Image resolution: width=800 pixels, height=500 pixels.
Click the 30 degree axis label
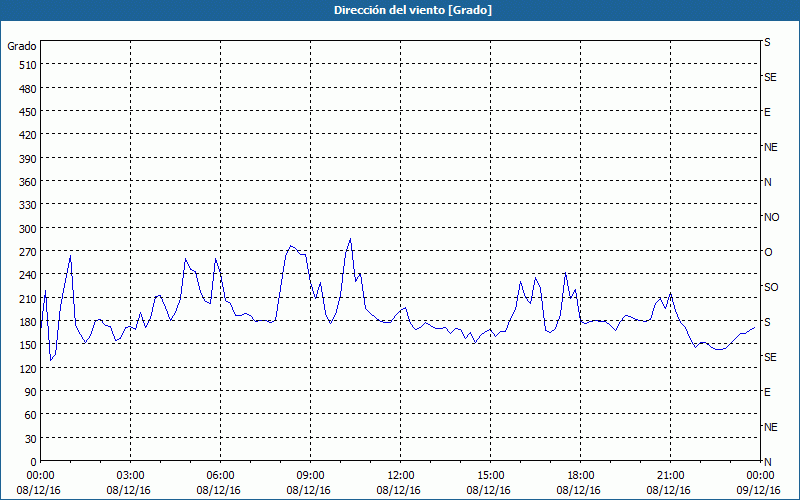(31, 439)
